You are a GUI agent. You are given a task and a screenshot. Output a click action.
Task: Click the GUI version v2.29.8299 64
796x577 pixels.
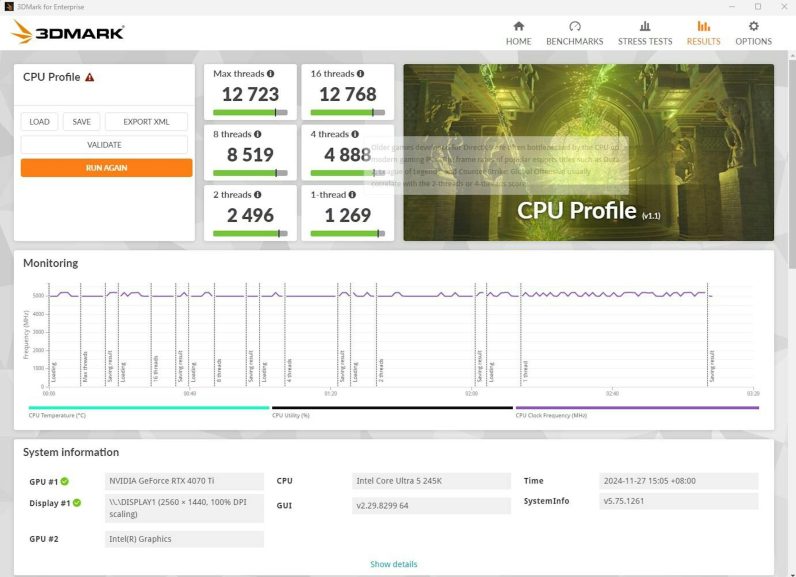(431, 505)
